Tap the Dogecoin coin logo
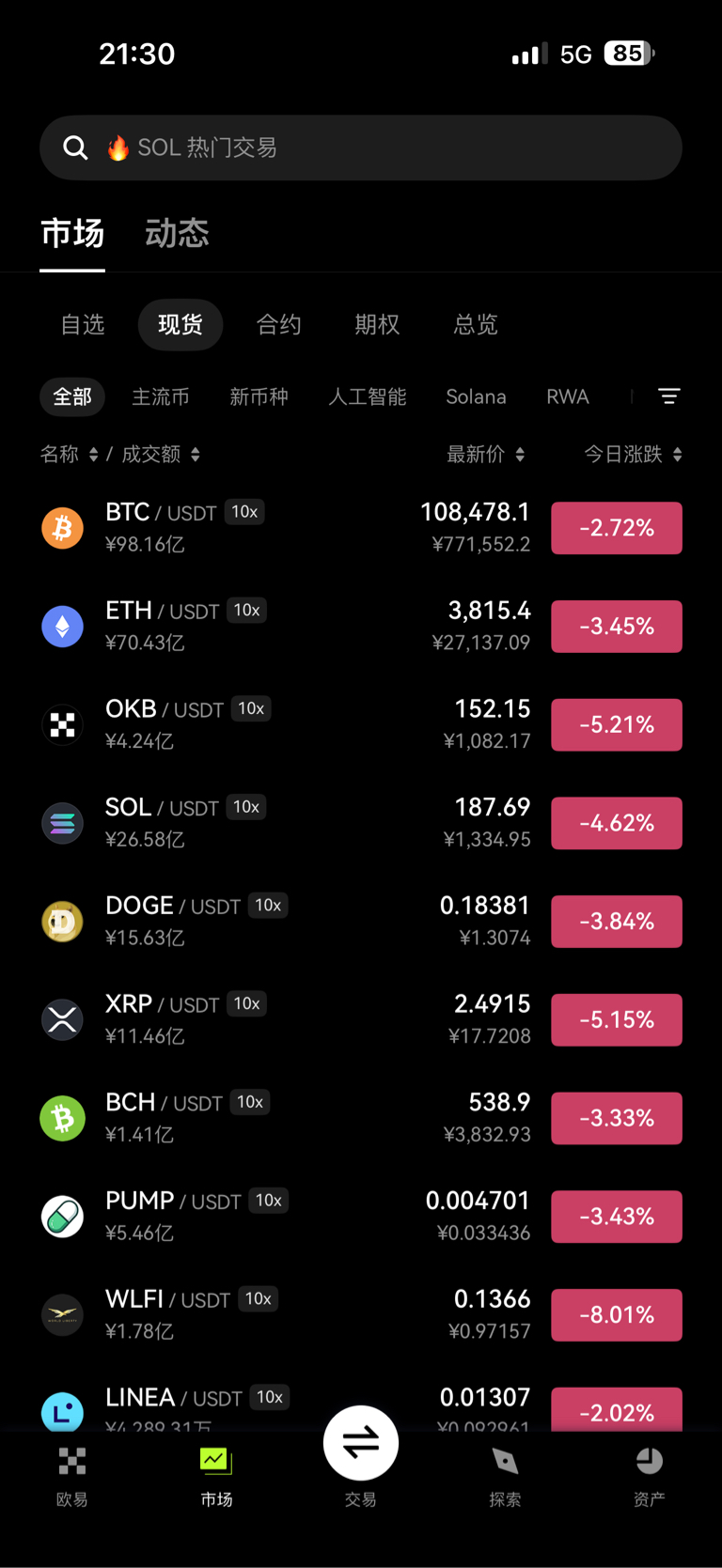 point(63,922)
